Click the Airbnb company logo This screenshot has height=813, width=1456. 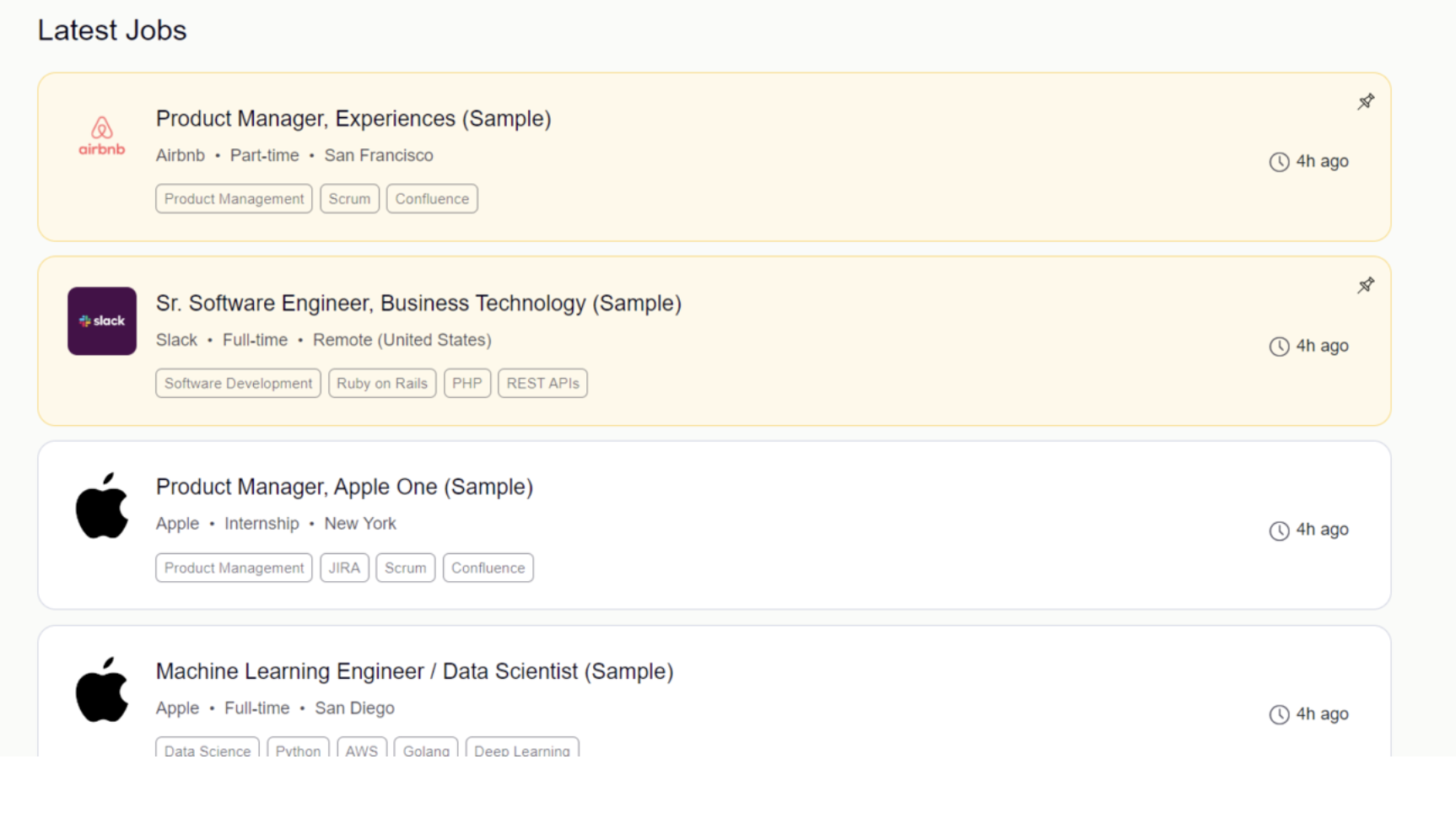click(x=102, y=137)
